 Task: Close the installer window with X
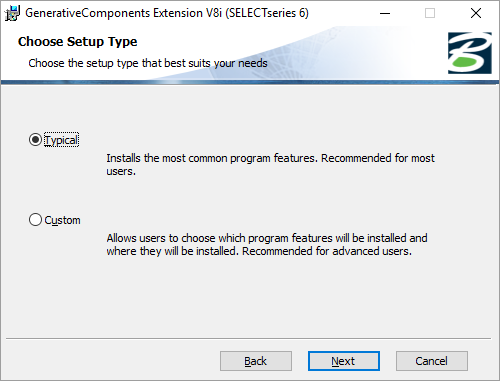click(x=476, y=13)
